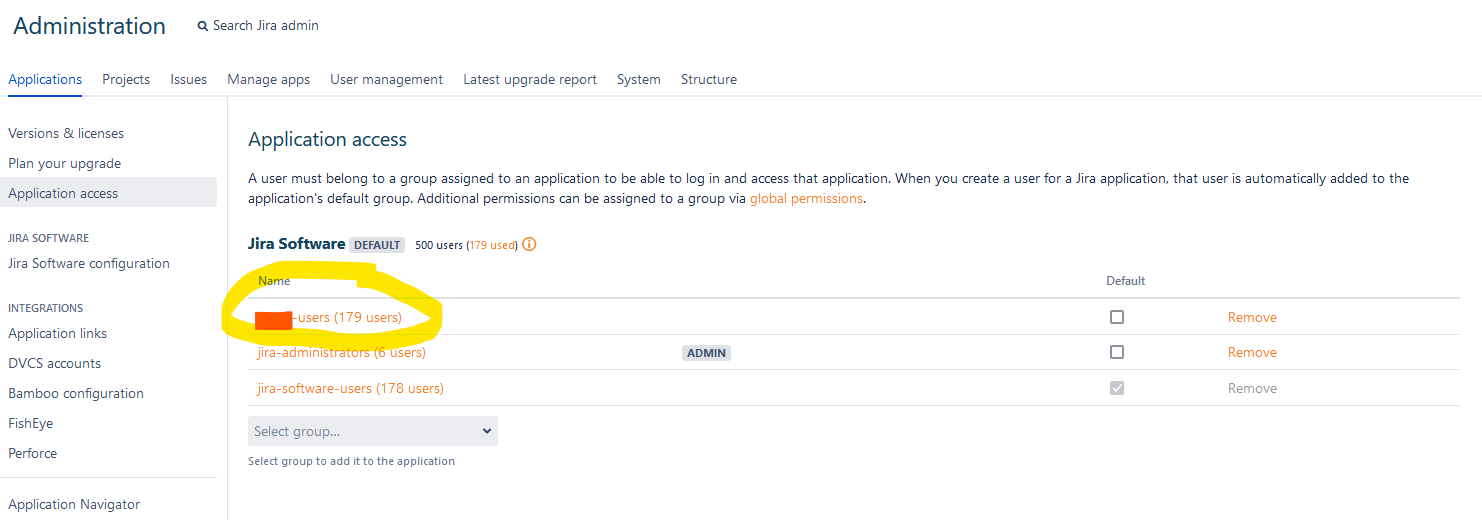Click the Jira Software application heading
Screen dimensions: 1482x520
point(297,243)
